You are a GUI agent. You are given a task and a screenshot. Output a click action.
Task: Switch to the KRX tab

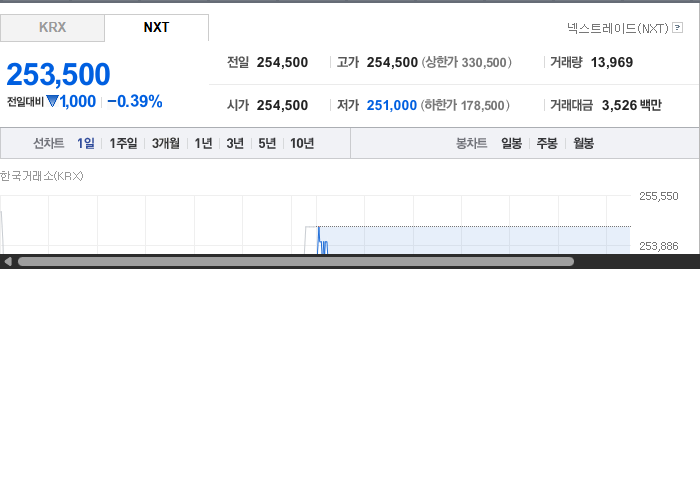[52, 28]
